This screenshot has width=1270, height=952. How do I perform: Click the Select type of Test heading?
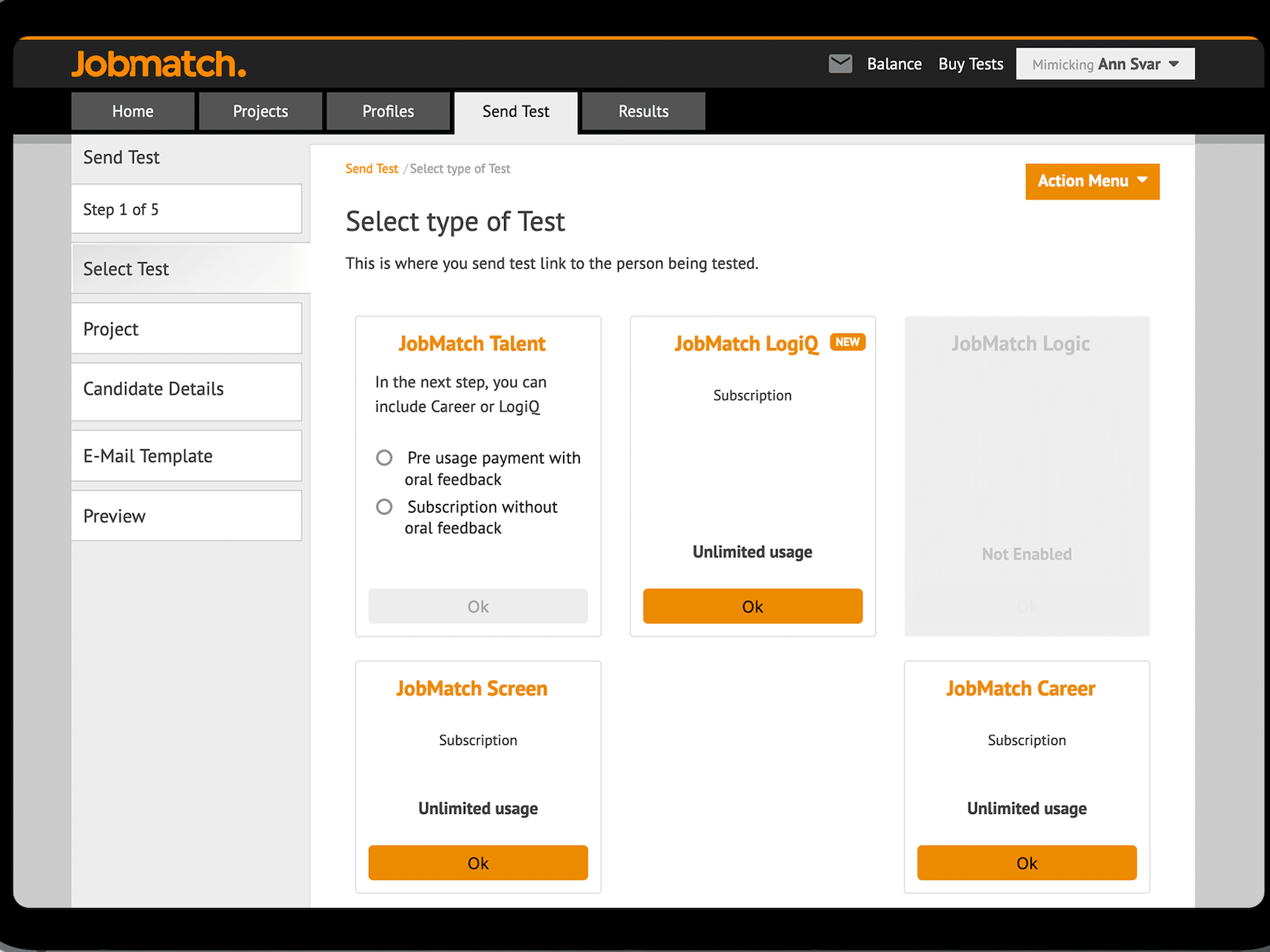[x=456, y=222]
